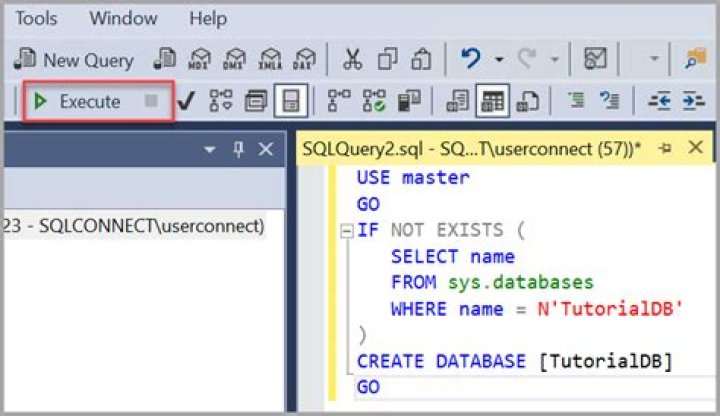Image resolution: width=720 pixels, height=416 pixels.
Task: Collapse the IF NOT EXISTS code block
Action: pyautogui.click(x=346, y=231)
